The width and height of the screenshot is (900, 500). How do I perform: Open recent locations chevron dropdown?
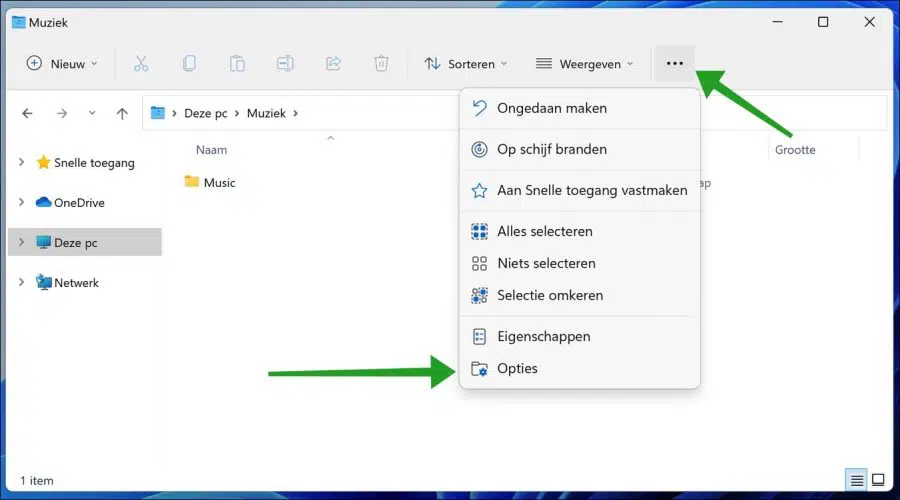[x=92, y=113]
